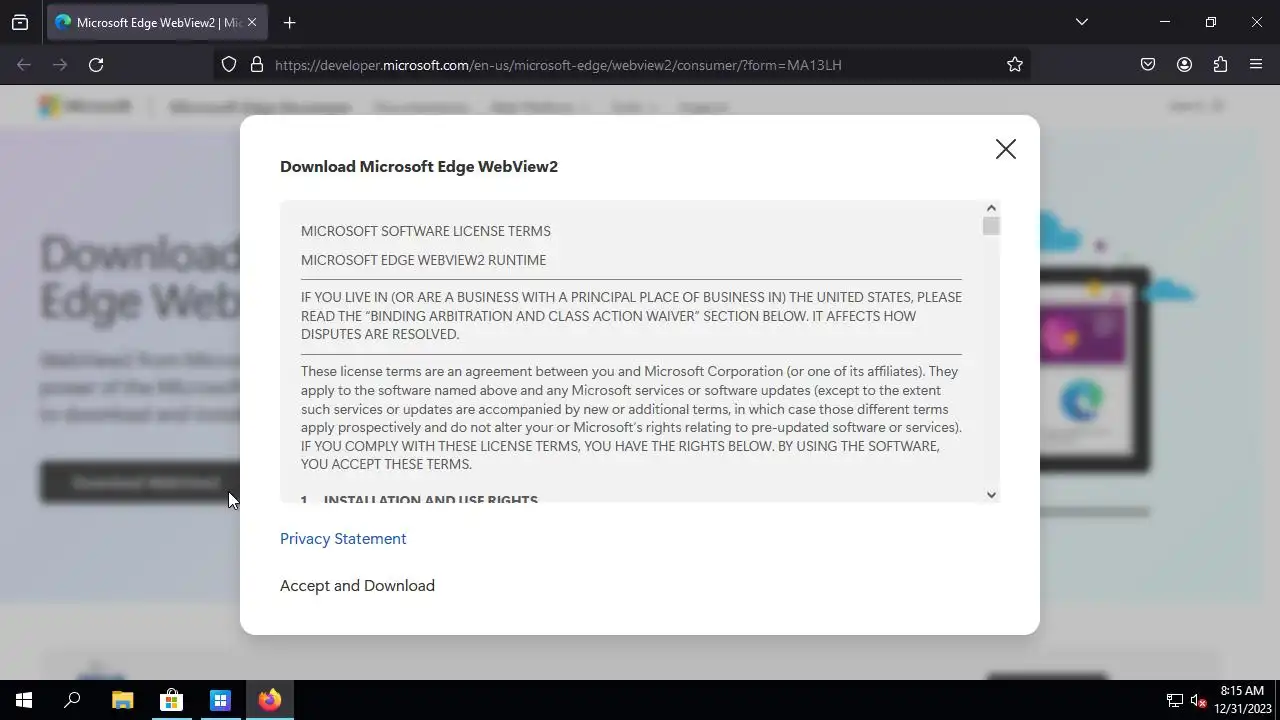Click the license terms scrollbar up arrow
Screen dimensions: 1280x720
point(991,208)
